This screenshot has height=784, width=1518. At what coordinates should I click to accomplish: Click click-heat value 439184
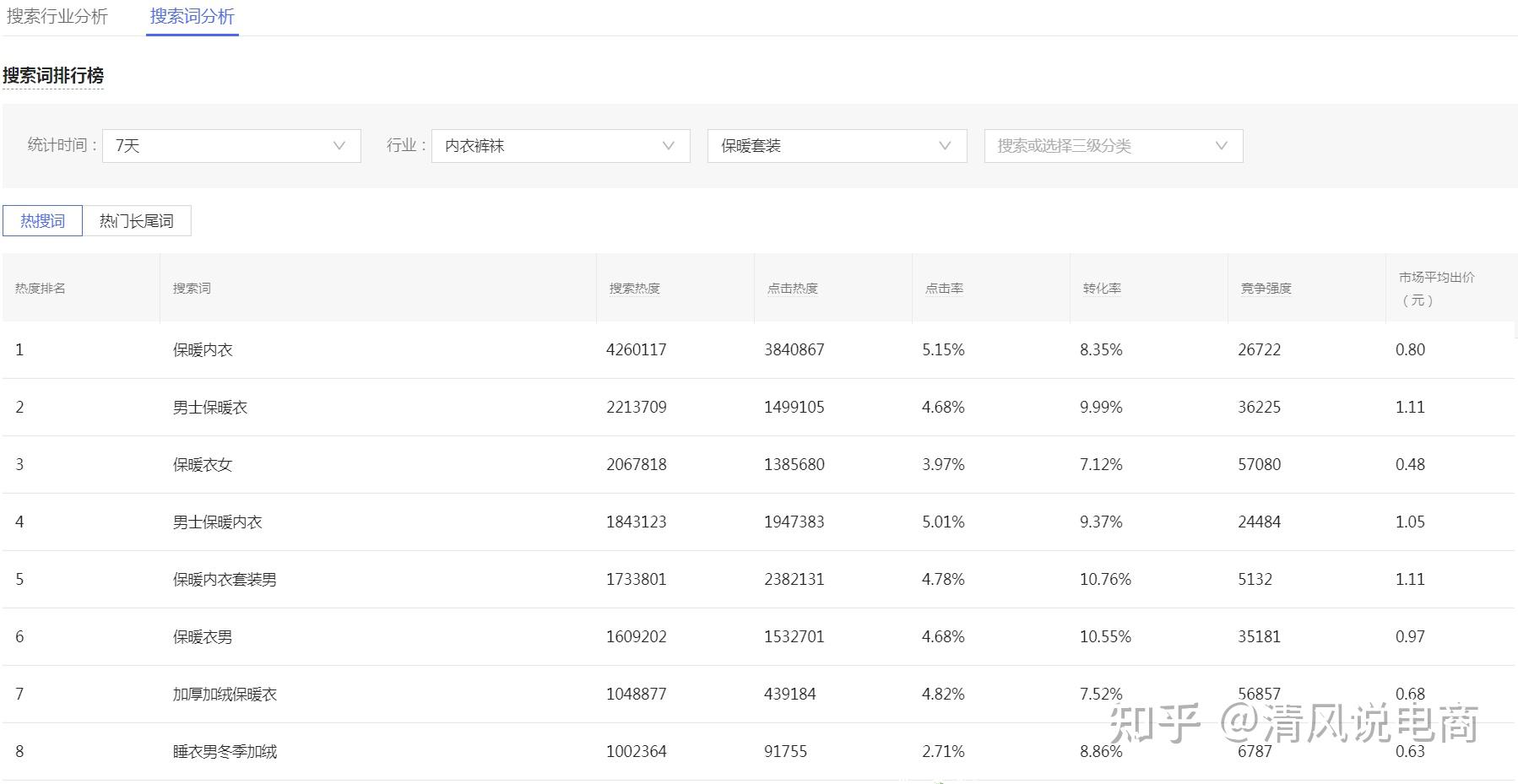point(790,695)
